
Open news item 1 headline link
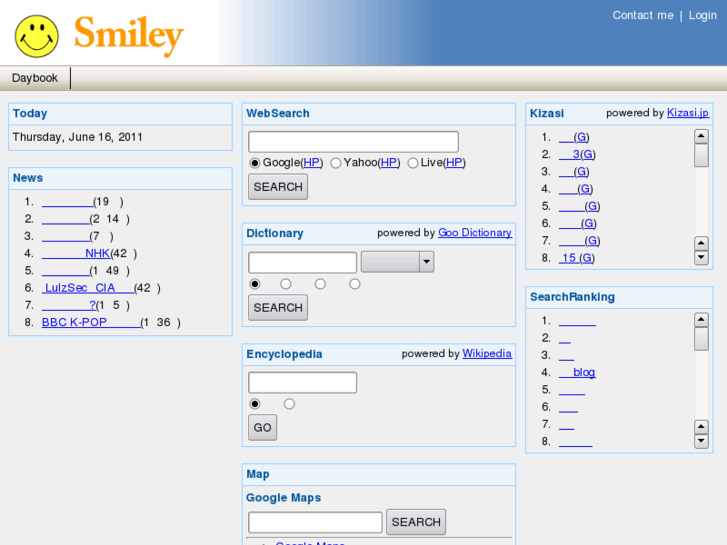(x=67, y=202)
